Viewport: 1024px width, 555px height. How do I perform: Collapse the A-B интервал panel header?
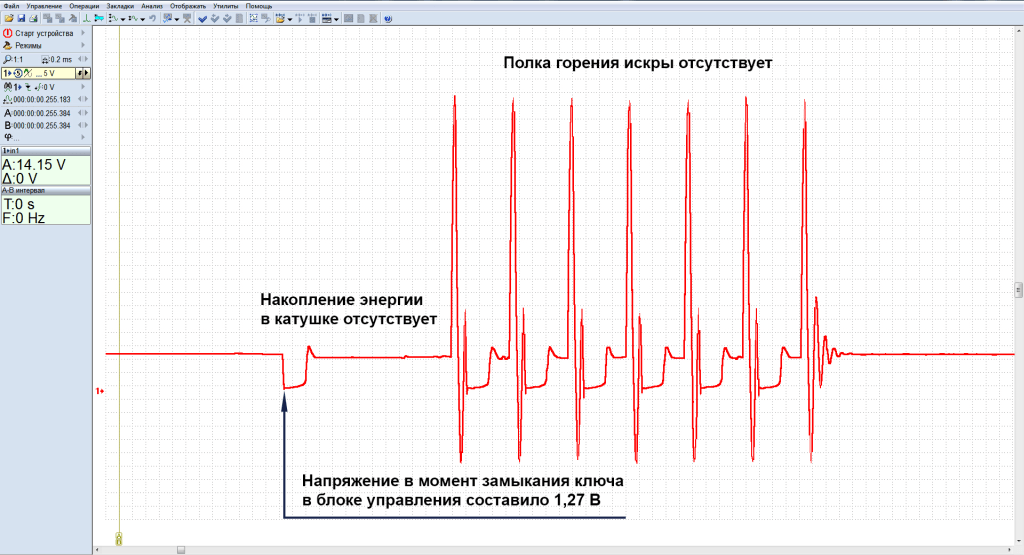pyautogui.click(x=45, y=189)
